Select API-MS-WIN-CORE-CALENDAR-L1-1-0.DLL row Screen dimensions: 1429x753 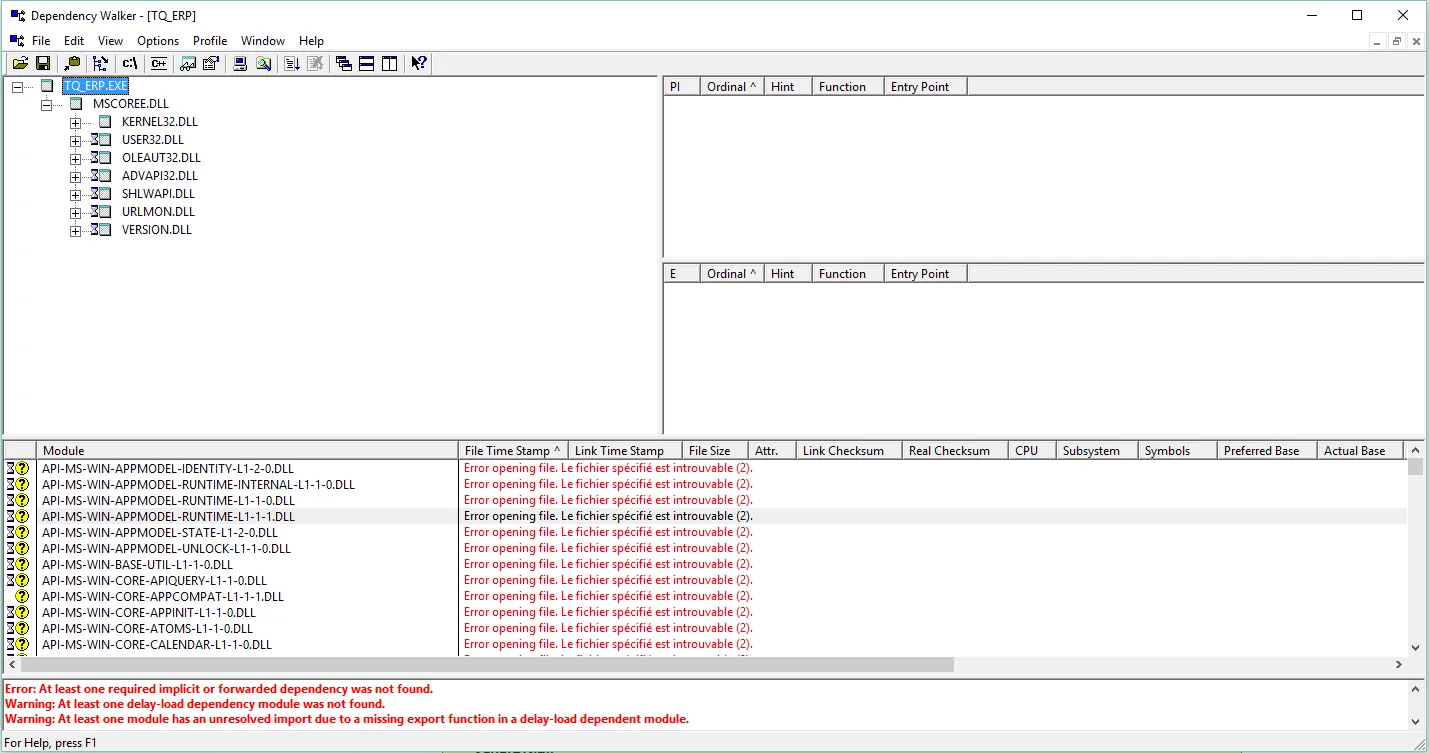[x=706, y=644]
